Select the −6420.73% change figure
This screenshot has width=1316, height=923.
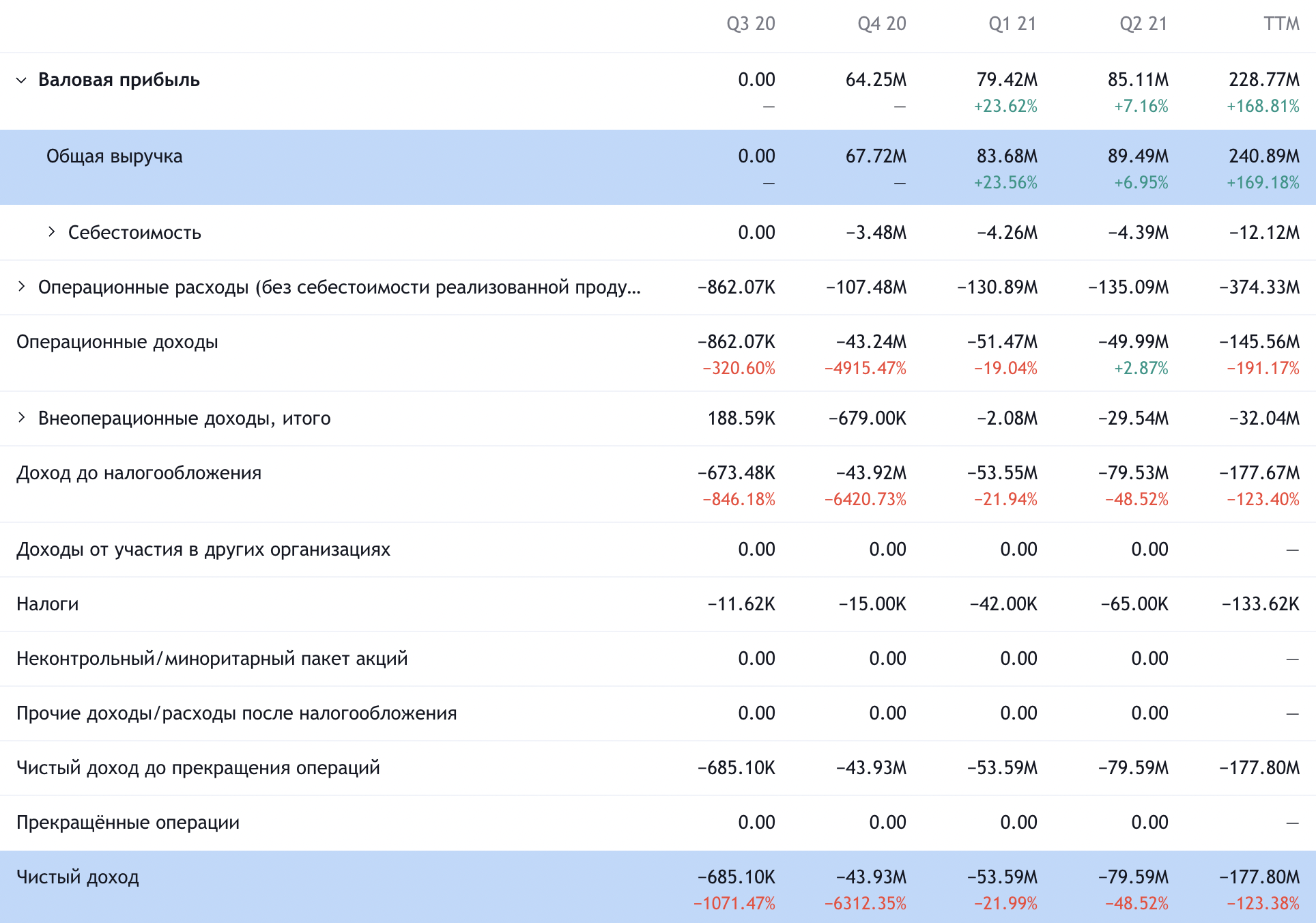click(866, 500)
